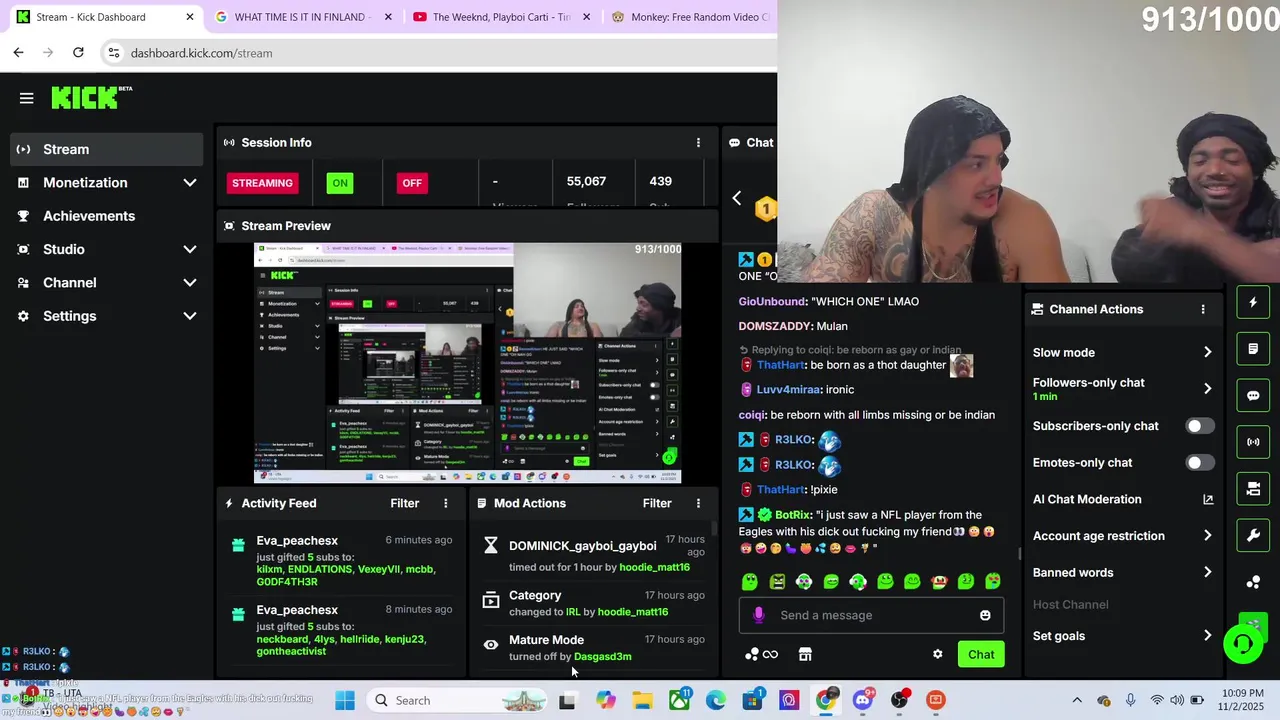
Task: Switch streaming status to ON
Action: pos(340,183)
